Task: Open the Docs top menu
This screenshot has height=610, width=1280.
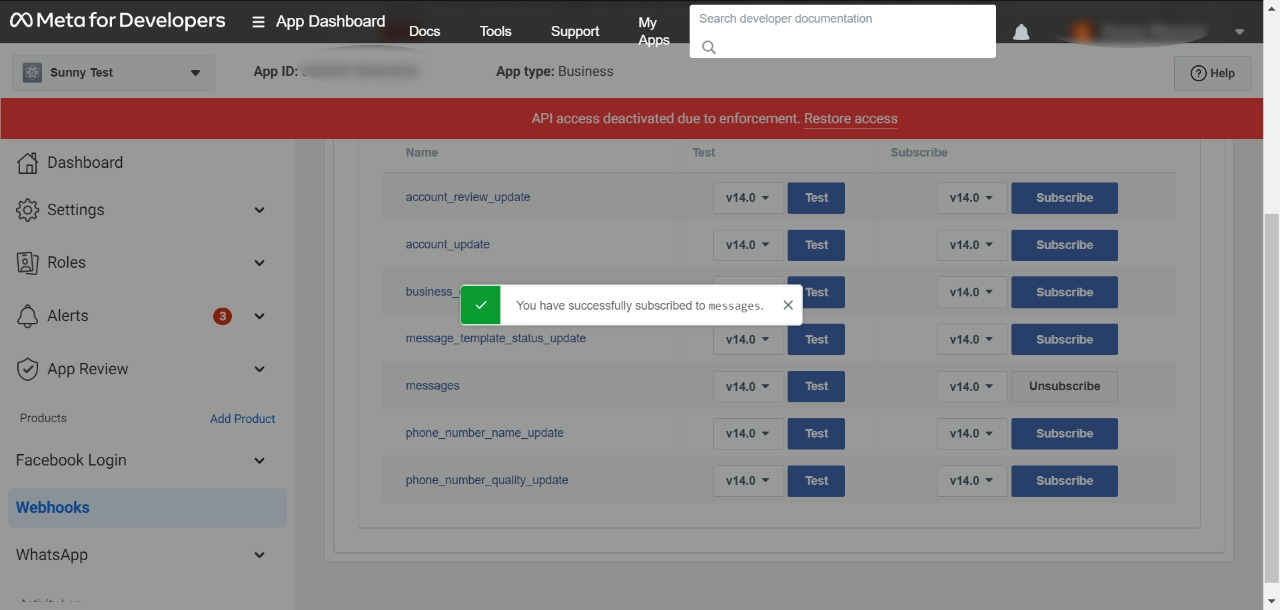Action: click(x=424, y=31)
